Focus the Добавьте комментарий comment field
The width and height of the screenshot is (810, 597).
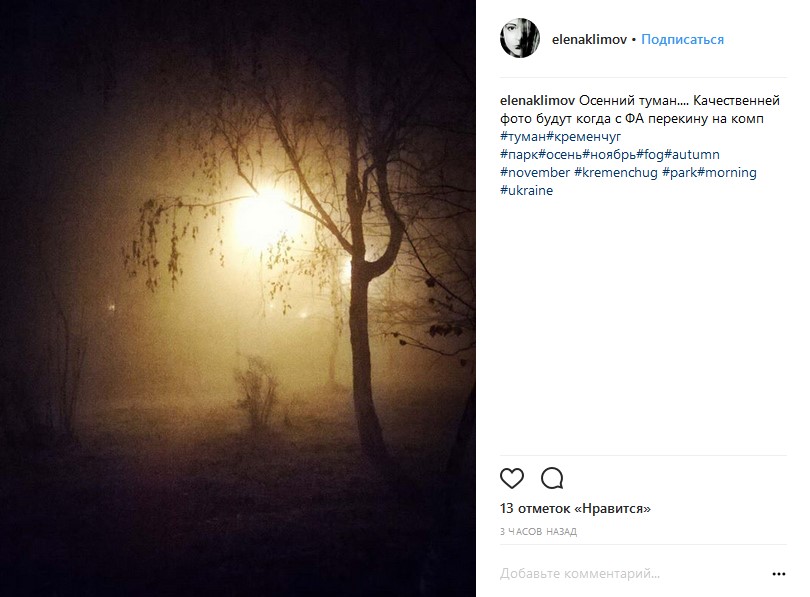pyautogui.click(x=633, y=574)
